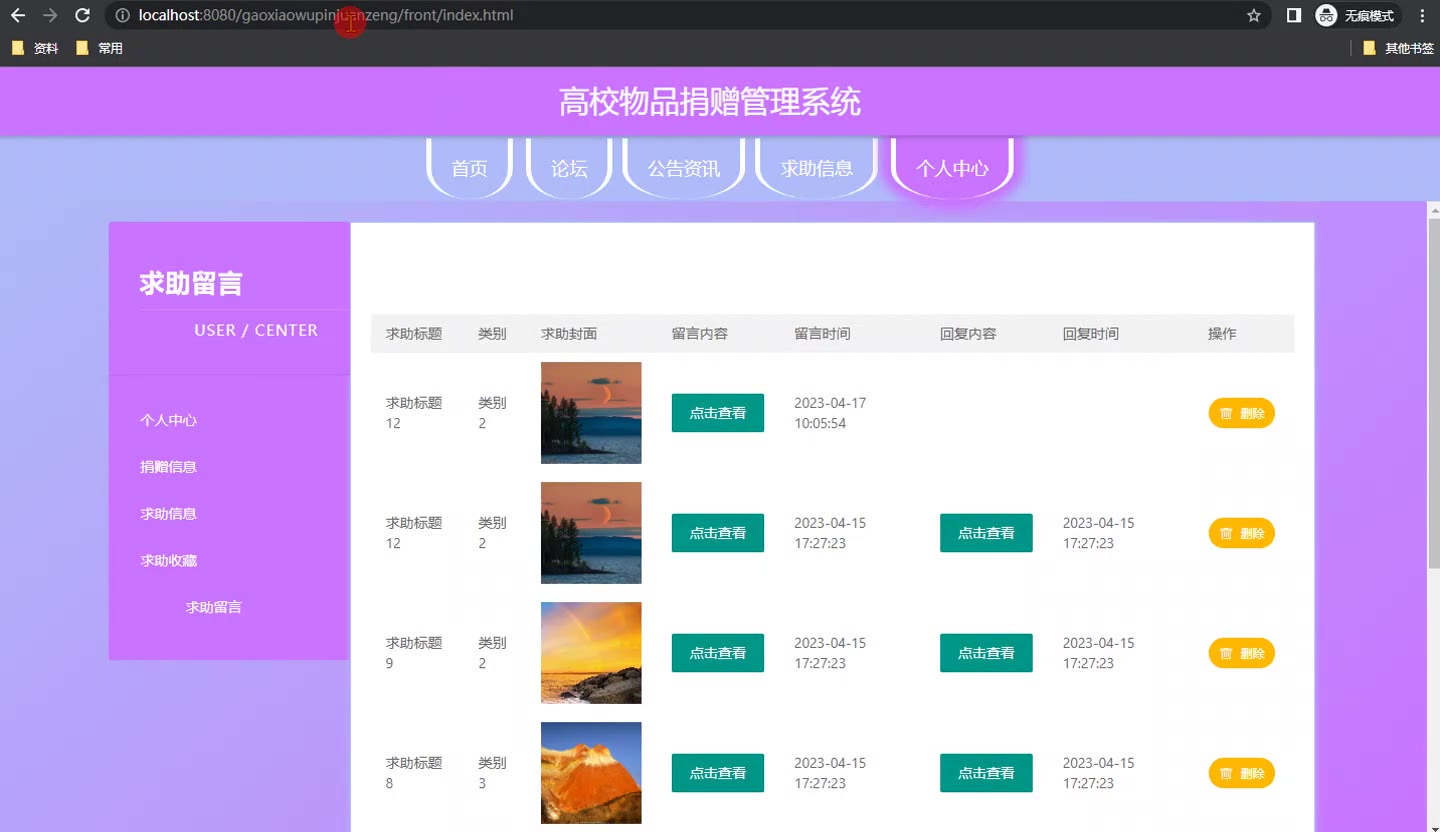Click the 求助标题 column header

click(414, 334)
